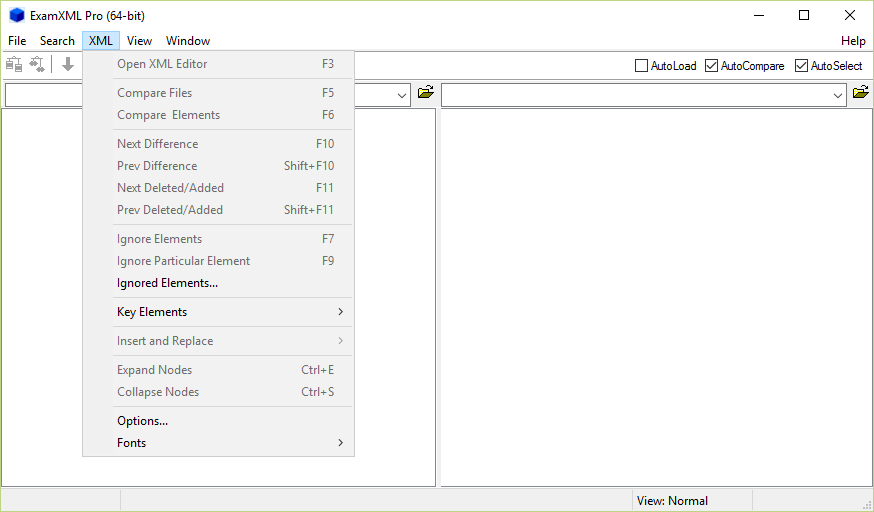Select Compare Elements menu item
This screenshot has width=874, height=512.
click(218, 115)
